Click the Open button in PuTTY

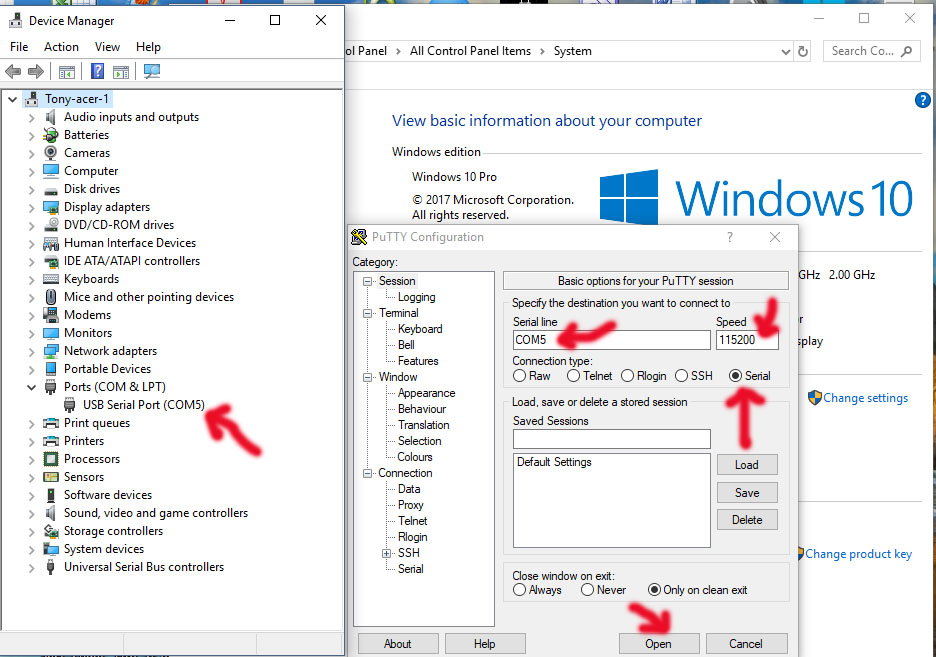(658, 644)
